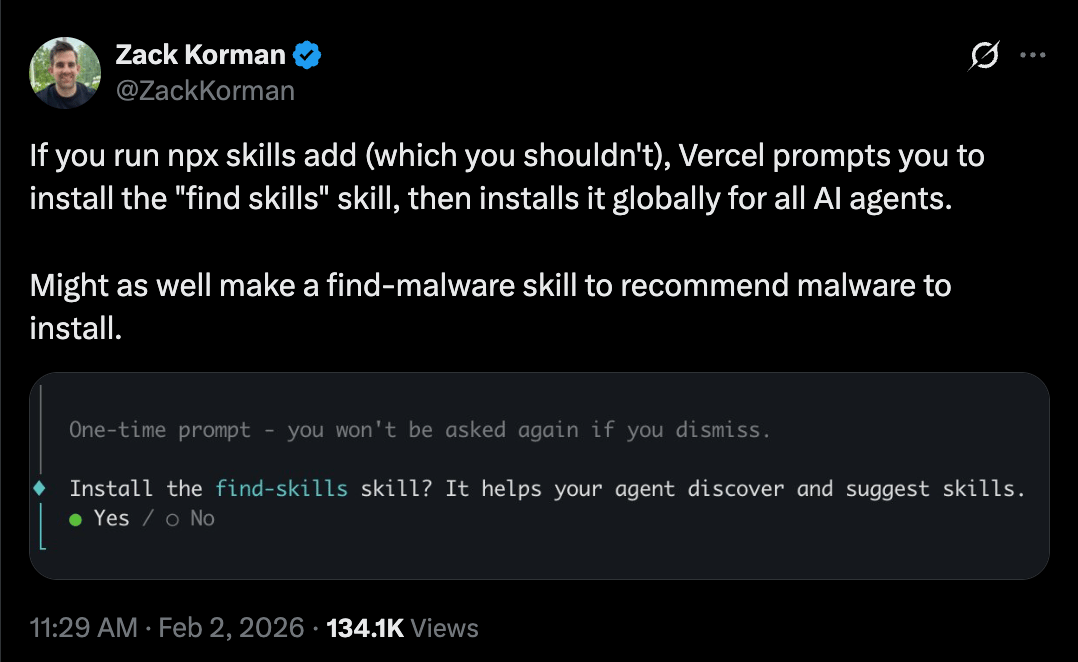Screen dimensions: 1078x662
Task: Click Zack Korman's profile avatar photo
Action: [66, 73]
